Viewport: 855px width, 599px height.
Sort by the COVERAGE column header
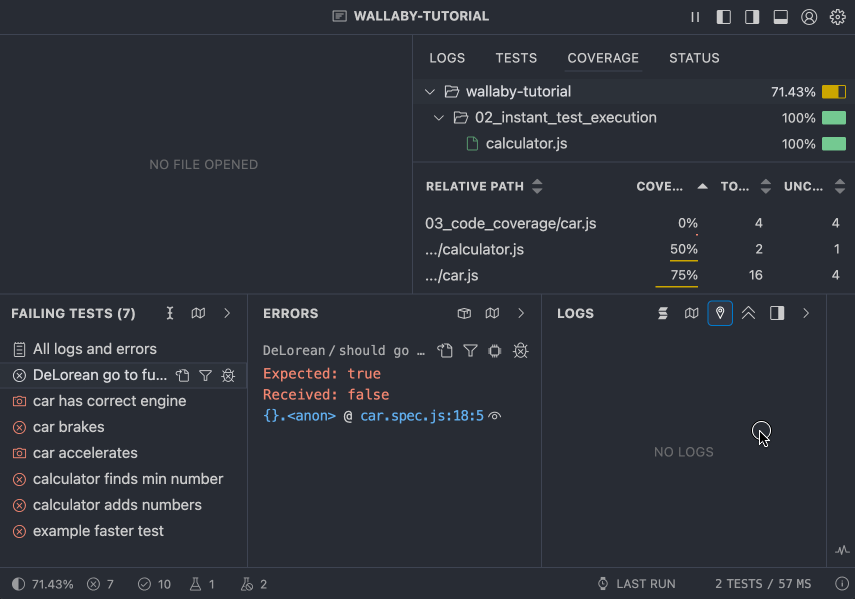662,186
